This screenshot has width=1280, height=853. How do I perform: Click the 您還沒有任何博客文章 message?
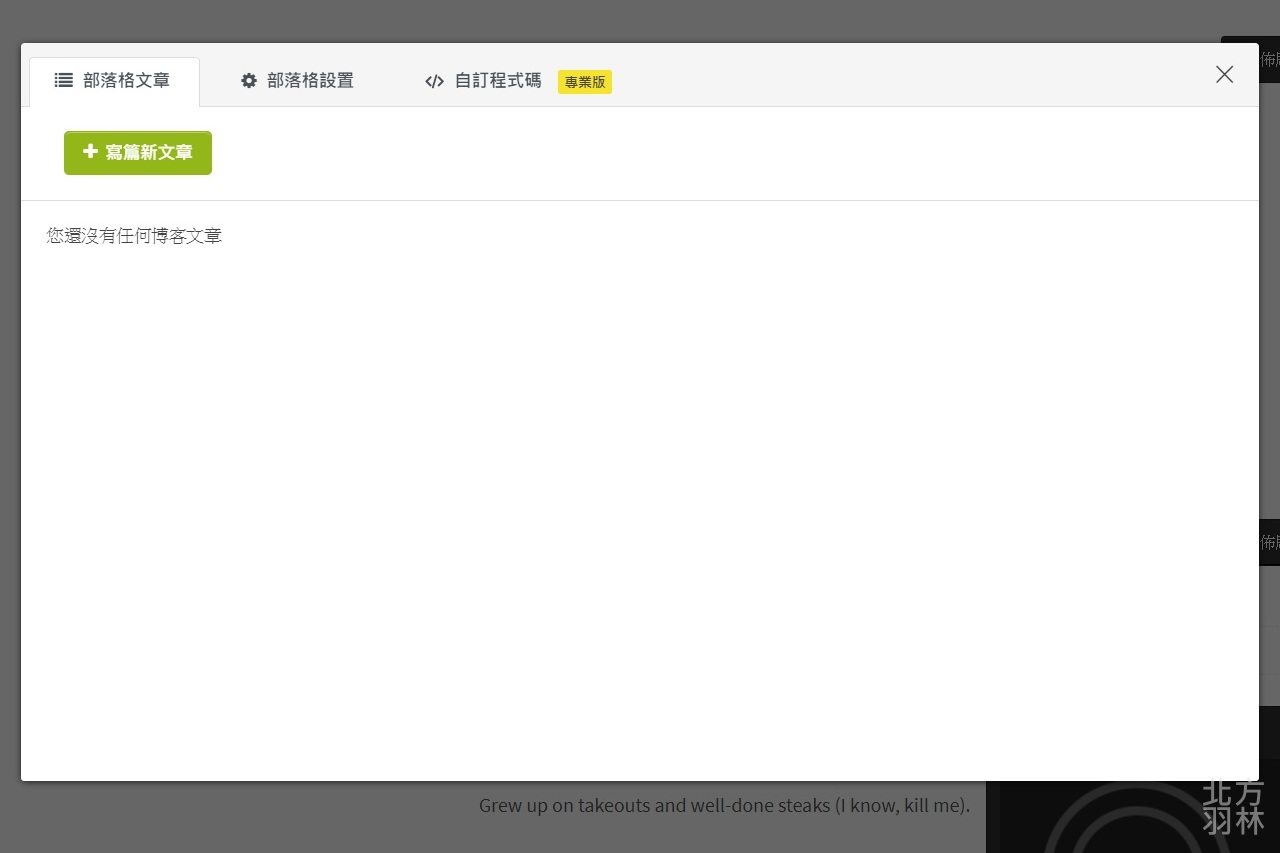pyautogui.click(x=134, y=236)
